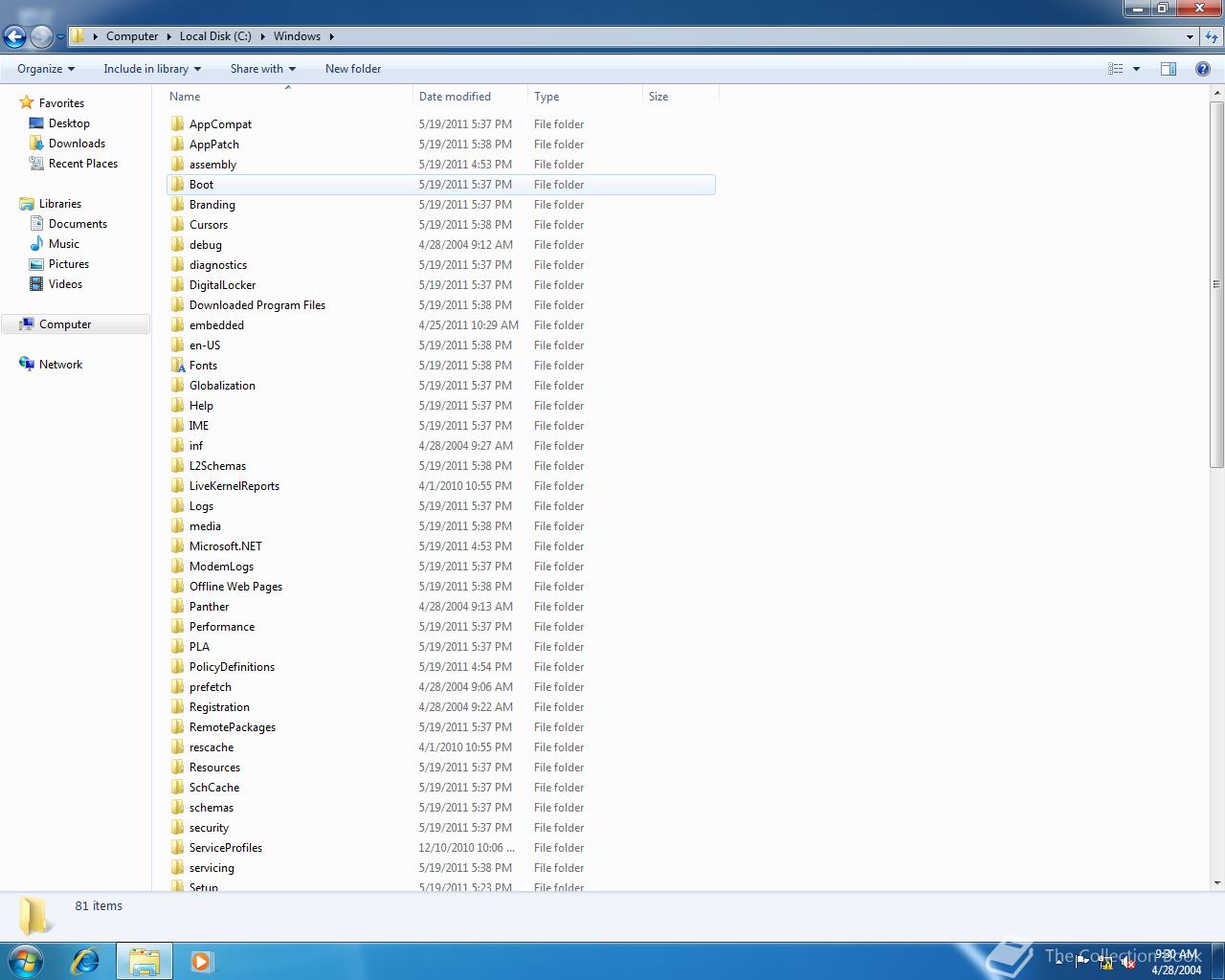Screen dimensions: 1225x980
Task: Select the AppCompat folder icon
Action: point(177,124)
